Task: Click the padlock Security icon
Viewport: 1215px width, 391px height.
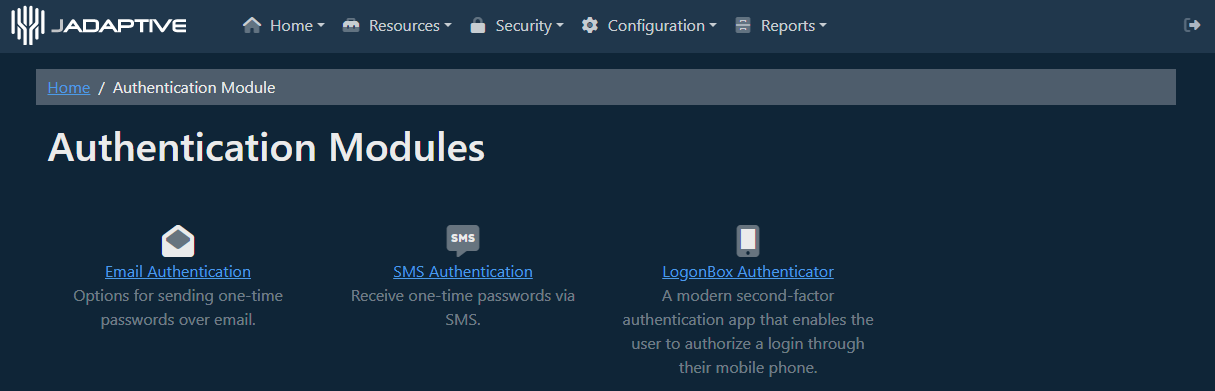Action: [478, 25]
